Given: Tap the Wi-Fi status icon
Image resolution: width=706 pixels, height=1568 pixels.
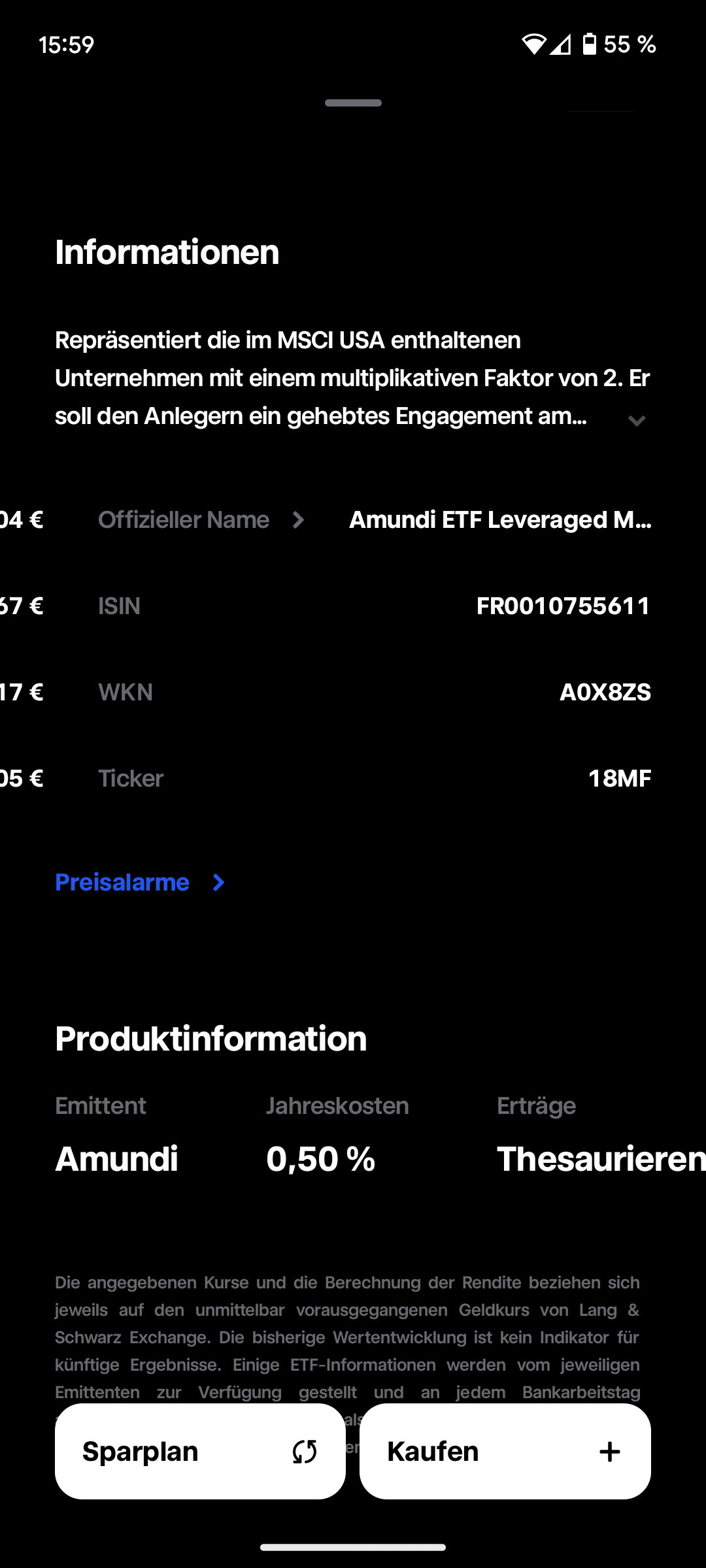Looking at the screenshot, I should pos(533,44).
